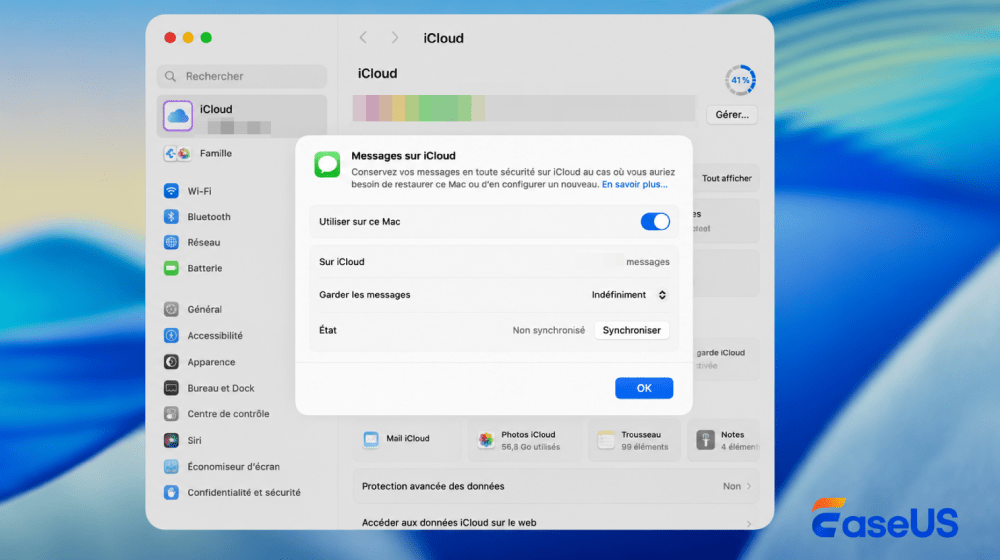Click the Mail iCloud envelope icon

(371, 439)
